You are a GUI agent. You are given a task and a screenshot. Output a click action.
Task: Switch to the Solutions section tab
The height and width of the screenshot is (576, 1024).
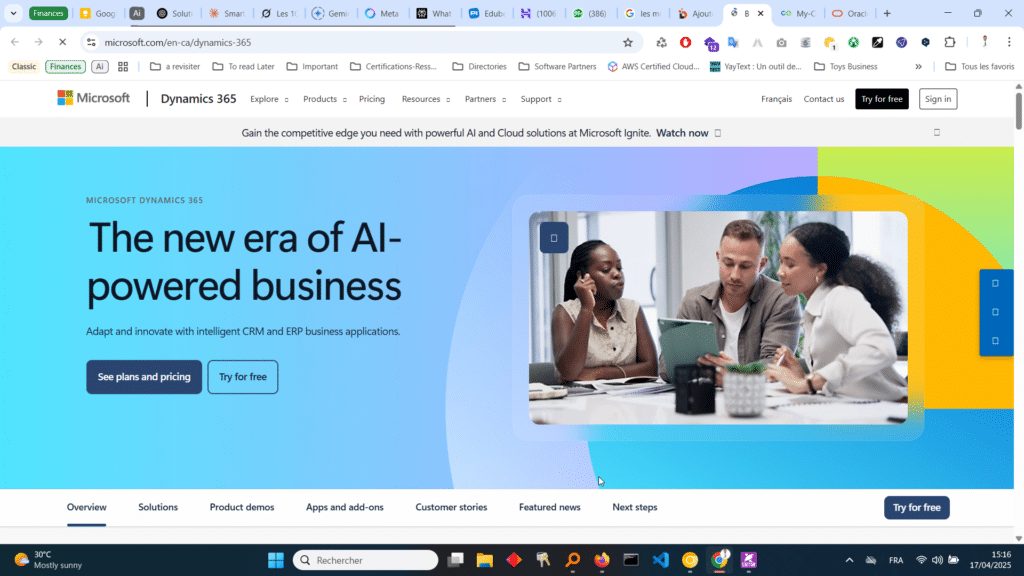point(158,507)
